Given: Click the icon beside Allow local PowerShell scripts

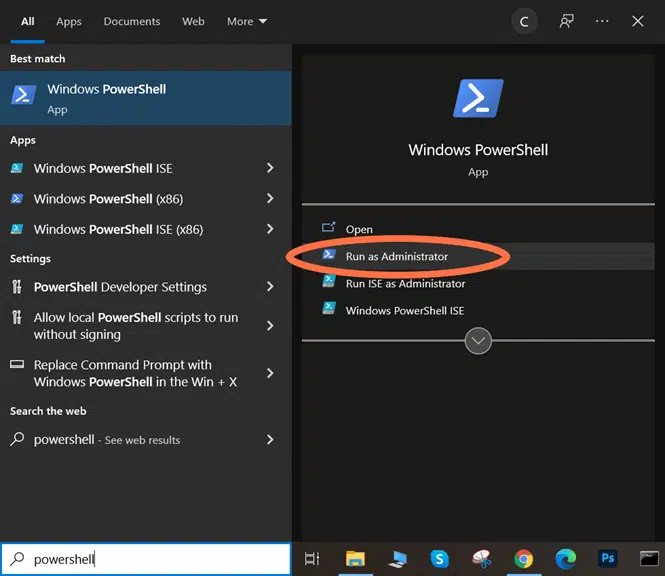Looking at the screenshot, I should coord(17,317).
